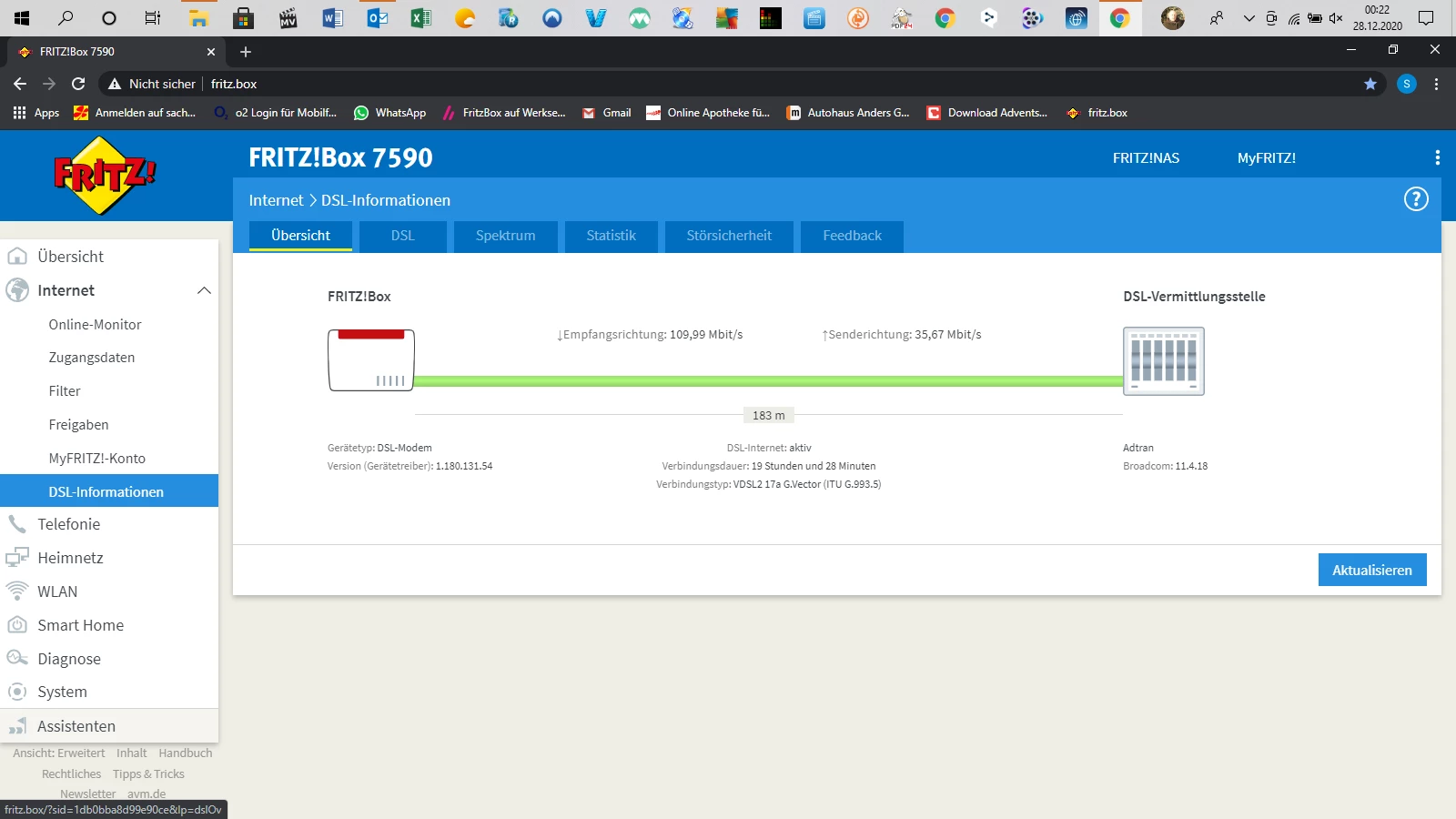Open the FRITZ!Box three-dot menu
The height and width of the screenshot is (819, 1456).
(x=1437, y=157)
